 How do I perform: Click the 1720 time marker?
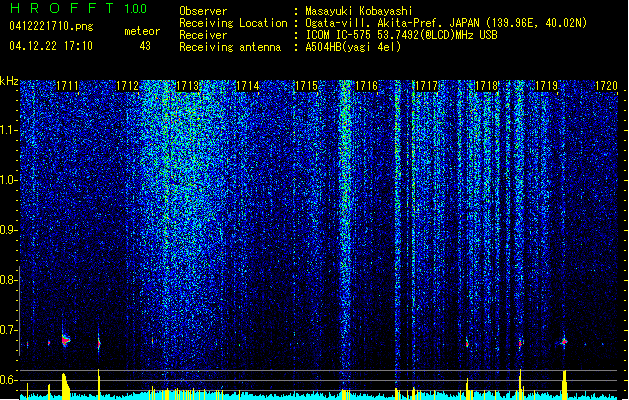coord(606,86)
